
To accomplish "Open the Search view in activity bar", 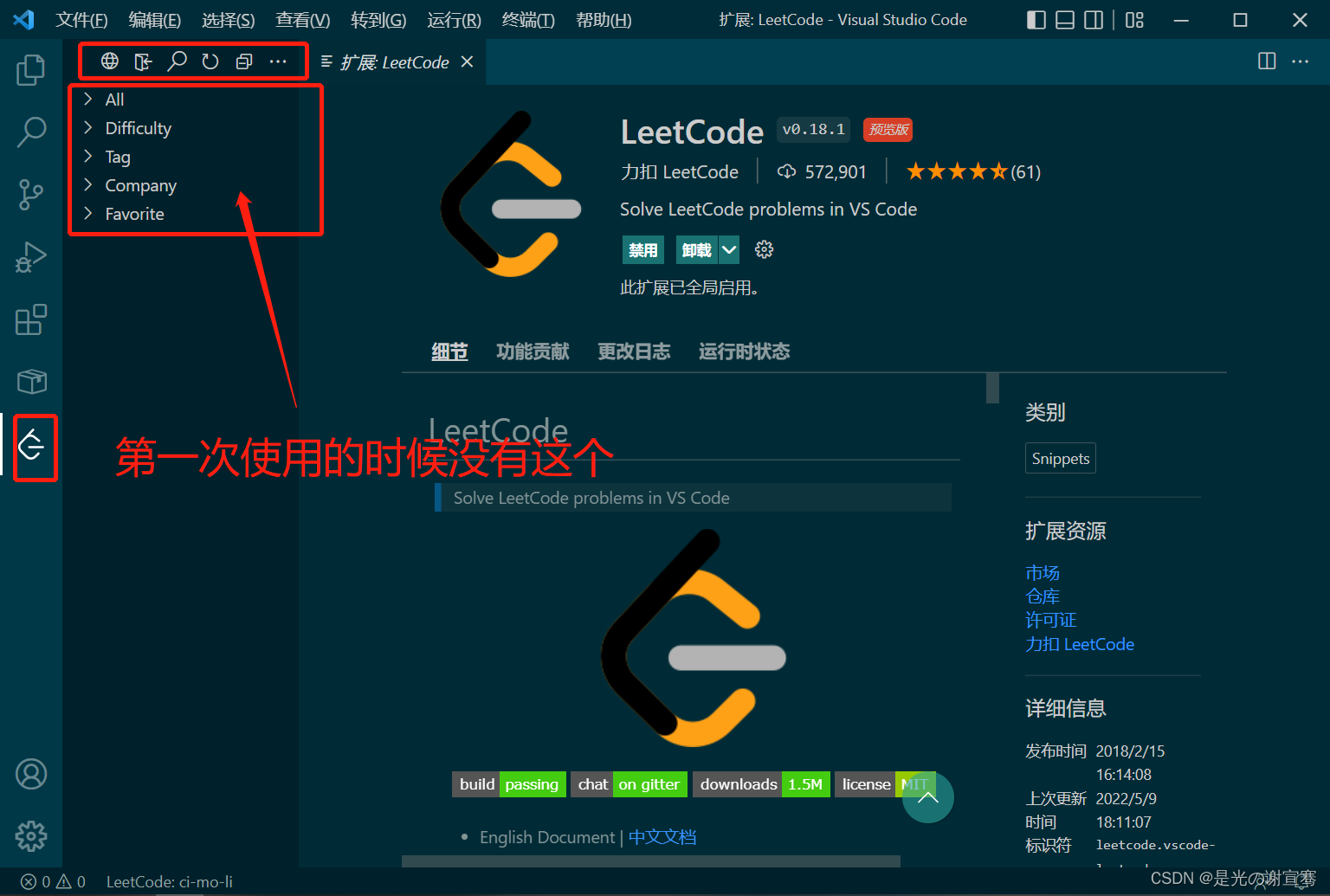I will pyautogui.click(x=31, y=132).
